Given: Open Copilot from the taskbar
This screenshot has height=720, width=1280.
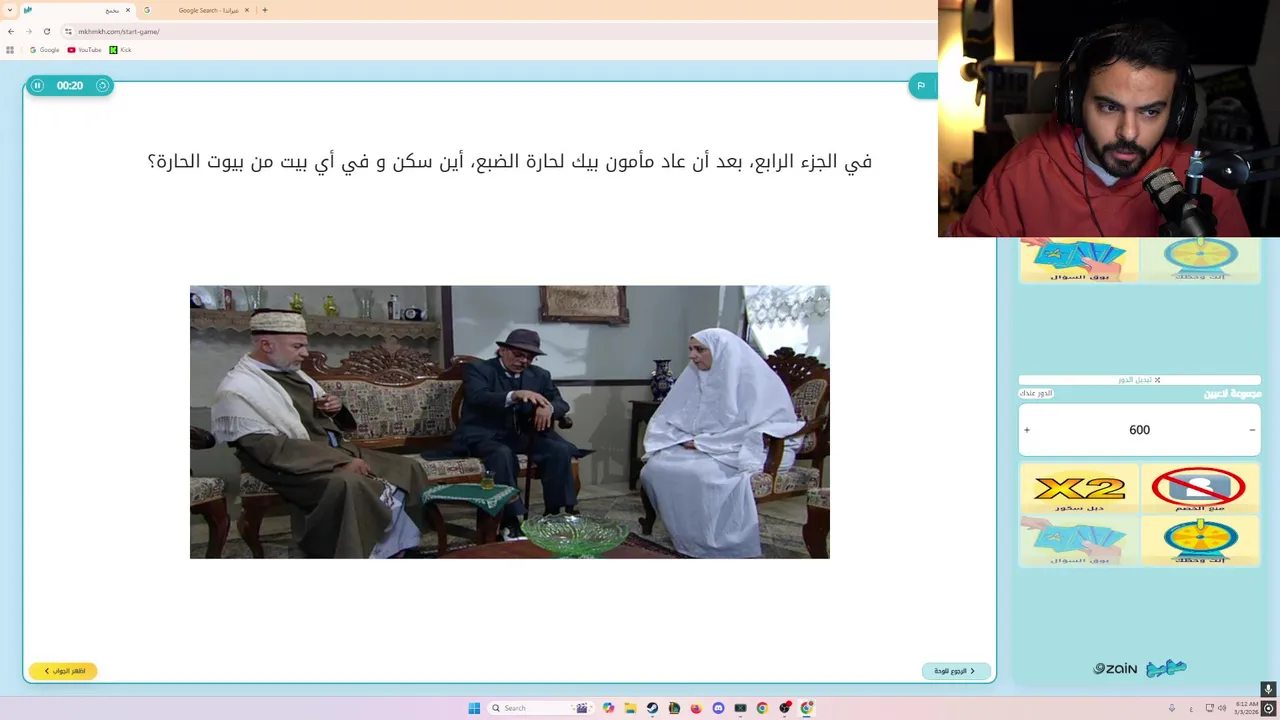Looking at the screenshot, I should click(x=608, y=708).
